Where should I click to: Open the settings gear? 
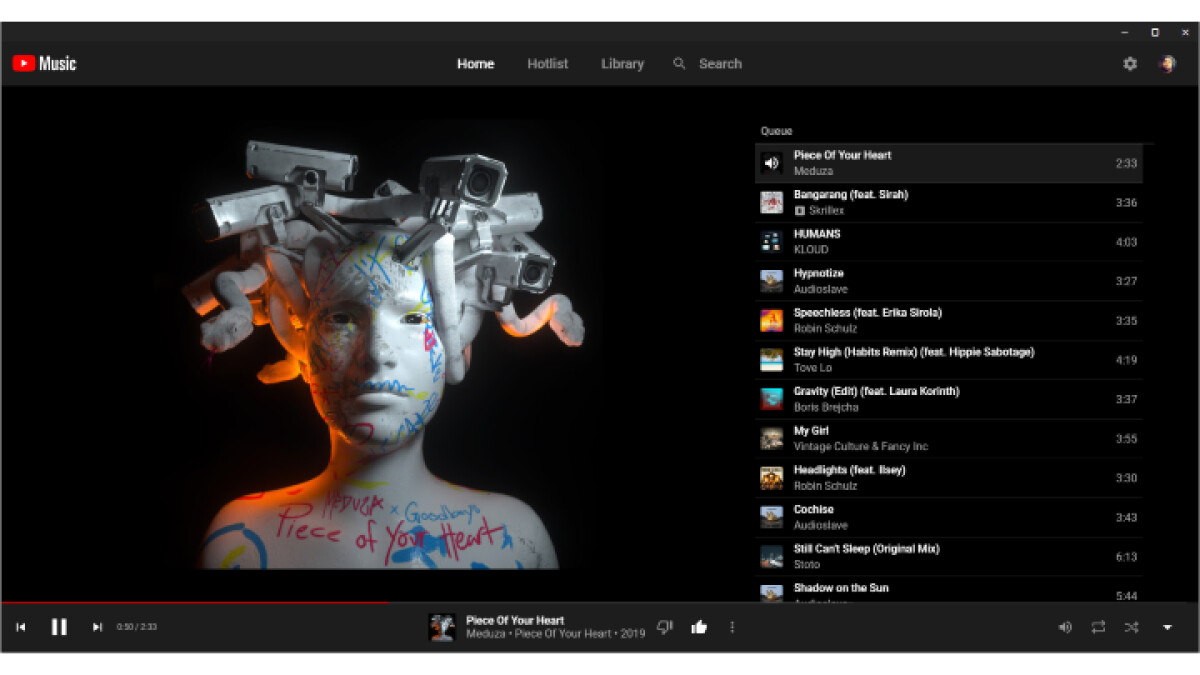click(1129, 63)
